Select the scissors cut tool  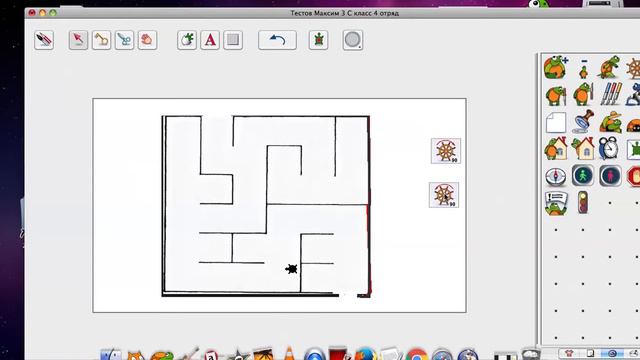click(124, 40)
